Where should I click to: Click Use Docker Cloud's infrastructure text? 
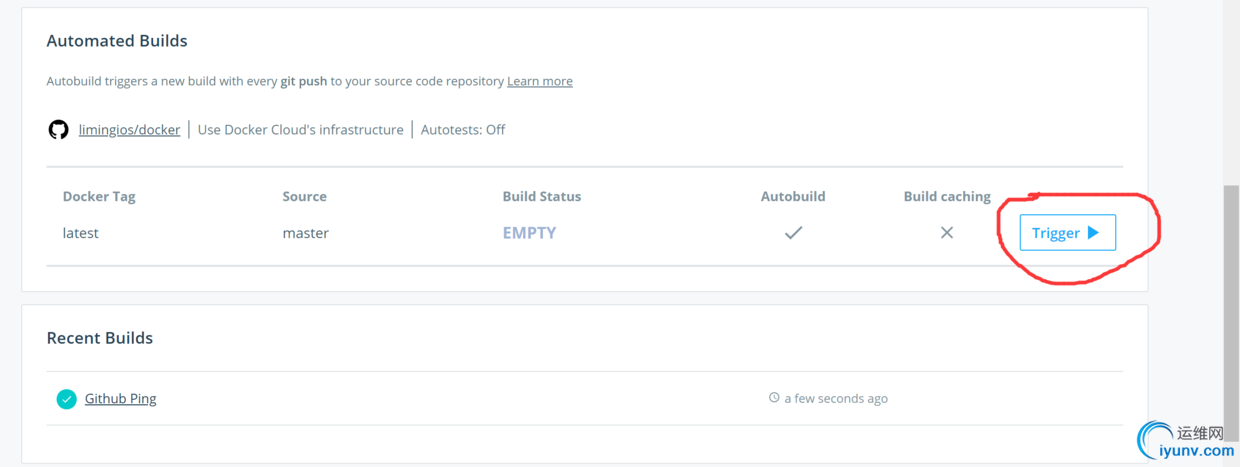[301, 130]
